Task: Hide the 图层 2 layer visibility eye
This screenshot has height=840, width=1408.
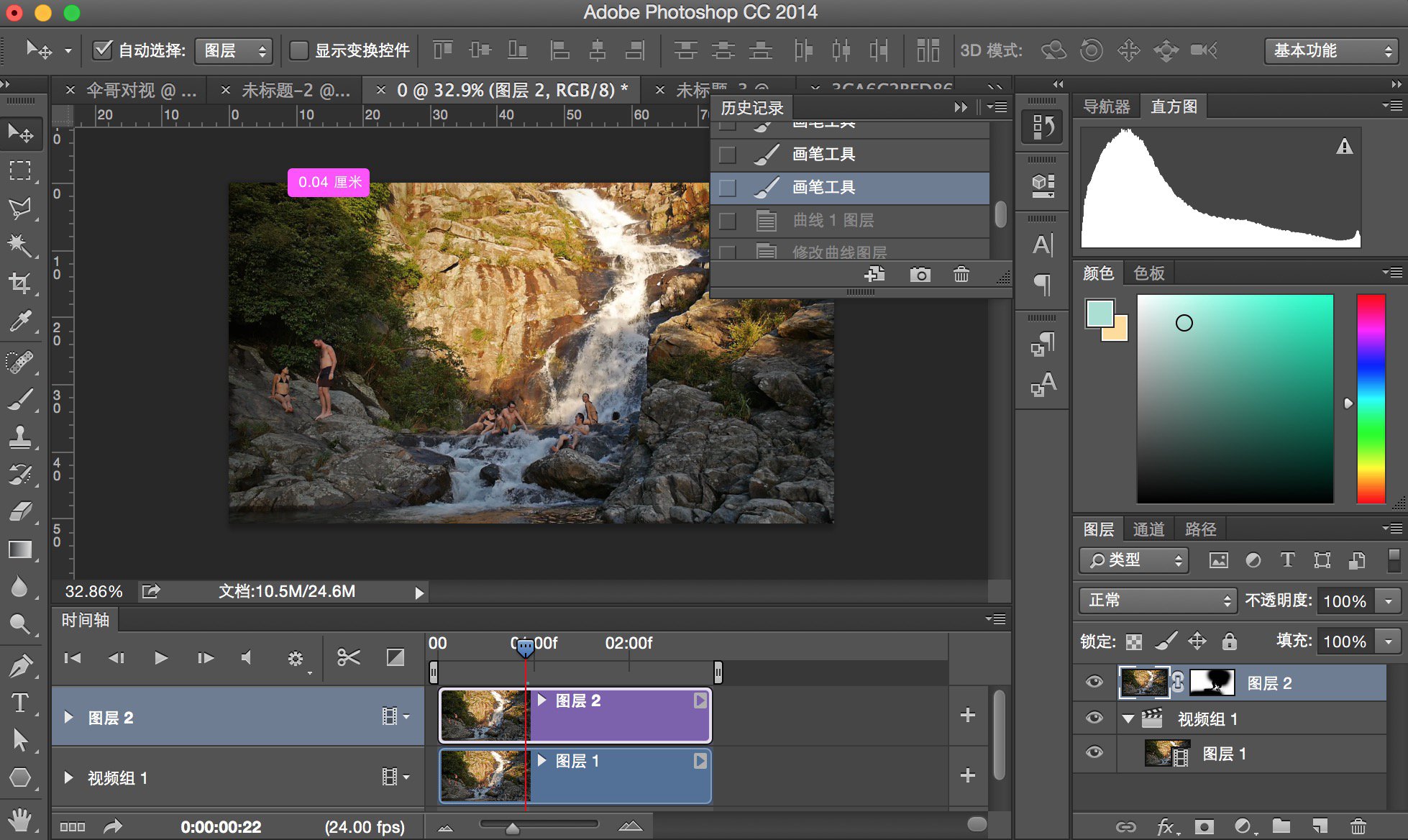Action: point(1094,682)
